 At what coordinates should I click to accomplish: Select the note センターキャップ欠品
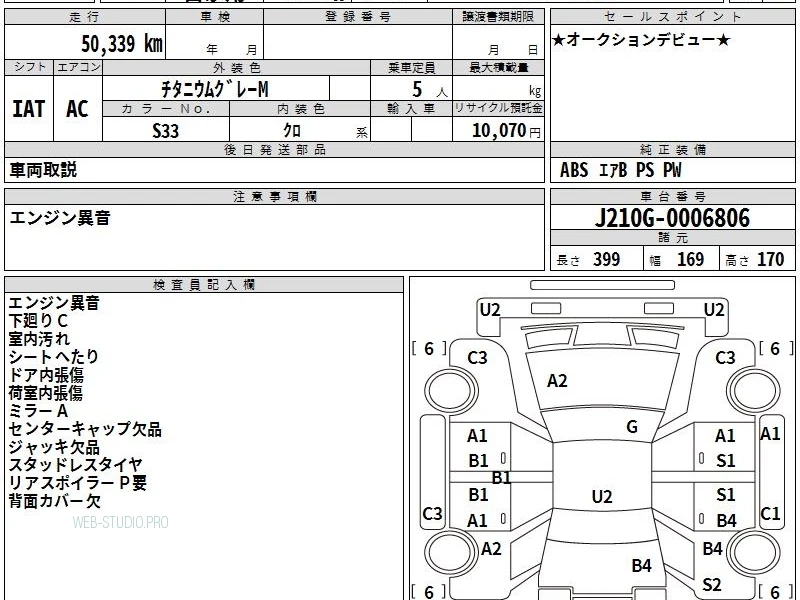85,429
